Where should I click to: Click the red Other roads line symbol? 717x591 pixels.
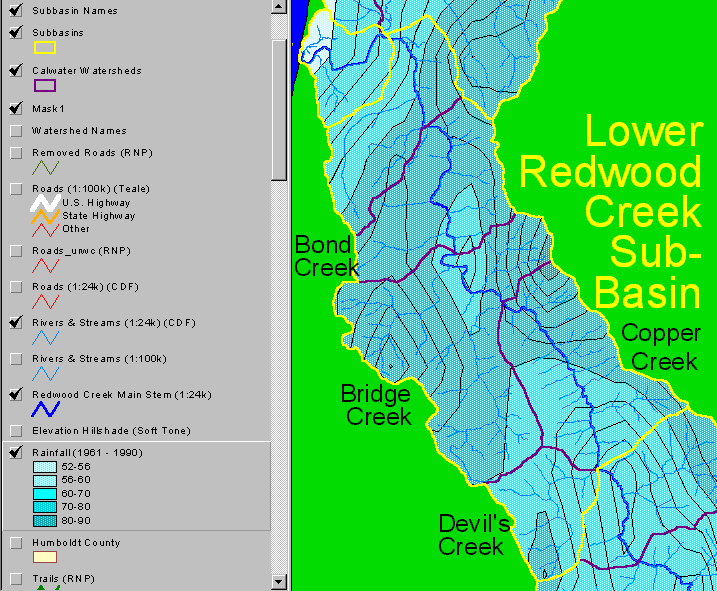point(45,230)
